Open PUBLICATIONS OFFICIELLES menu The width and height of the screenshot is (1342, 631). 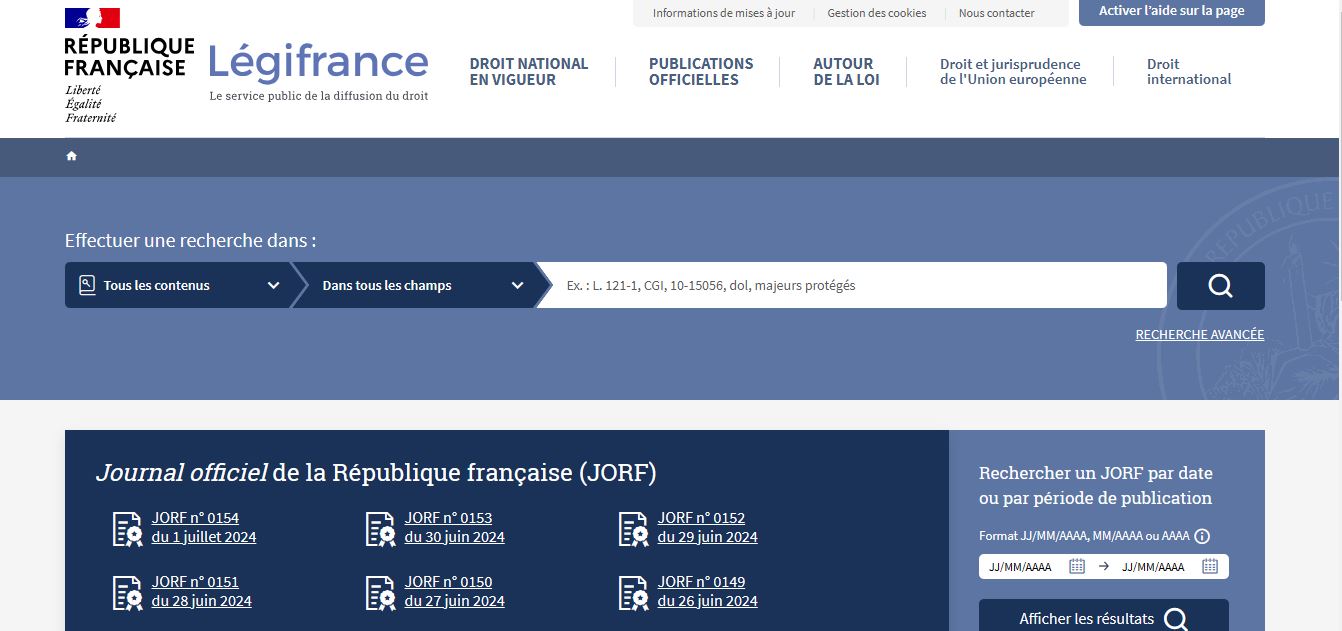(x=701, y=72)
